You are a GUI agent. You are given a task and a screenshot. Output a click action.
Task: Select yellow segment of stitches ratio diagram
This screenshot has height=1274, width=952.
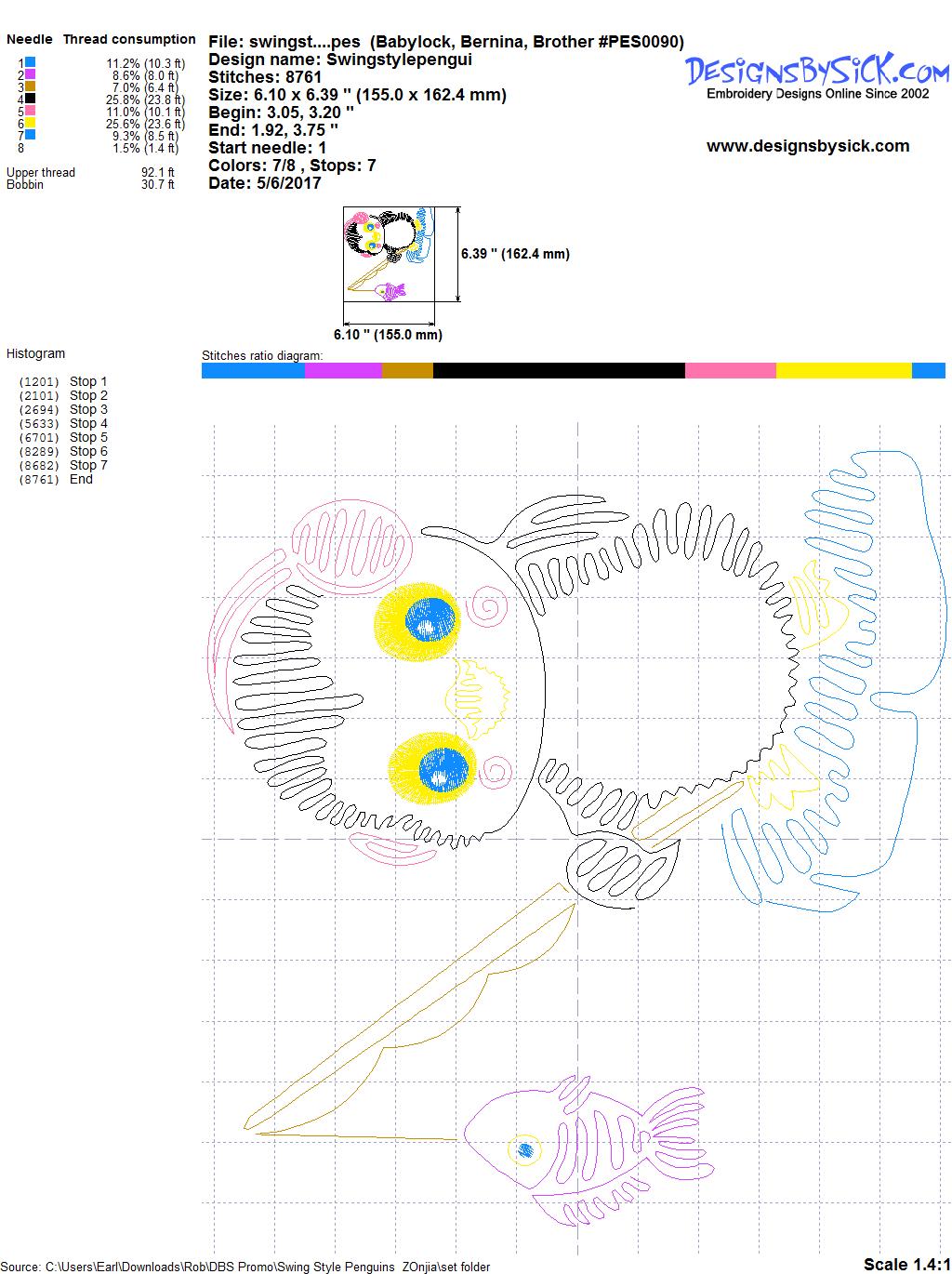click(x=843, y=371)
